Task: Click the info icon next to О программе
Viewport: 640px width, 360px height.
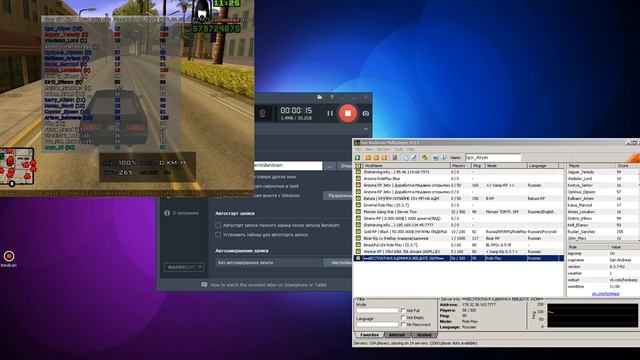Action: pos(167,213)
